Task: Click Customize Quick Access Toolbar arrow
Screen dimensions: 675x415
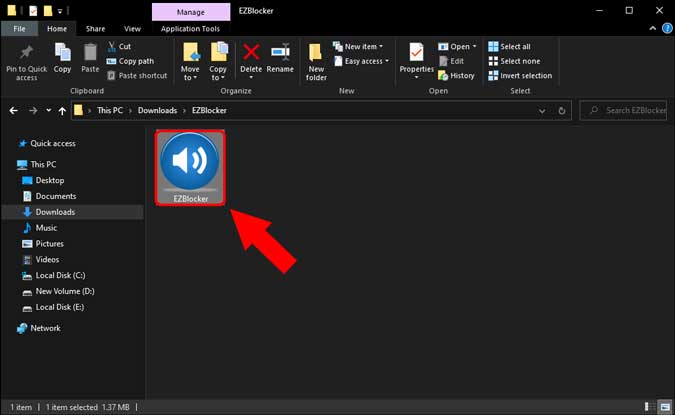Action: click(60, 11)
